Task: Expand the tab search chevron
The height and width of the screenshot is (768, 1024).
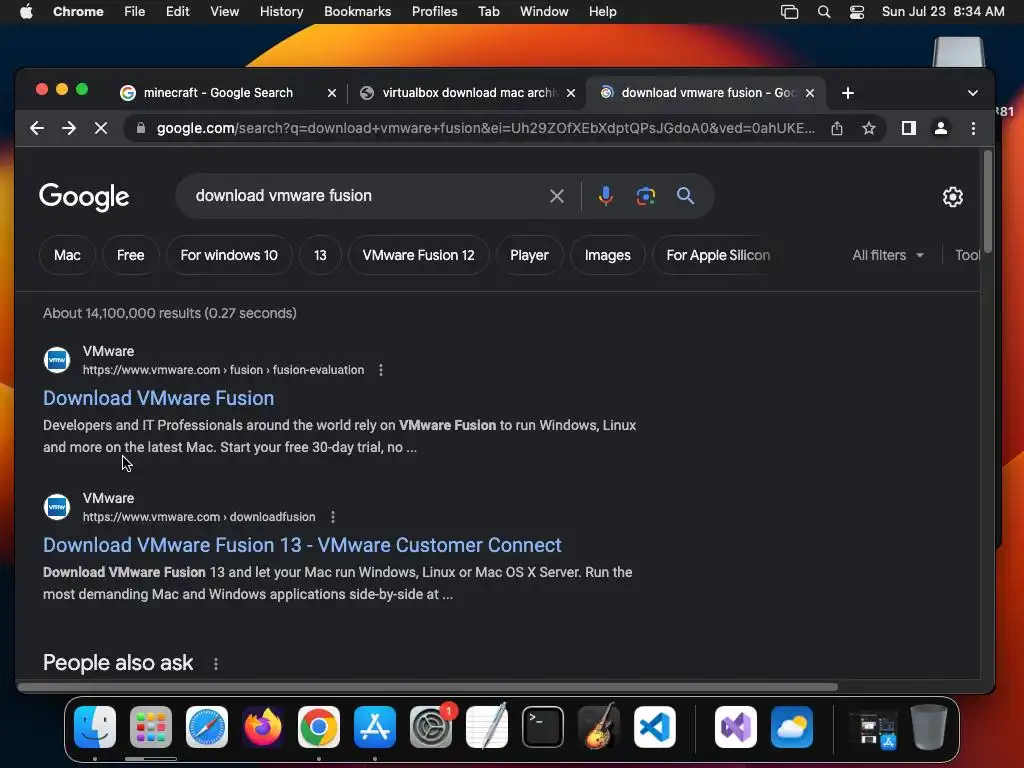Action: (x=972, y=93)
